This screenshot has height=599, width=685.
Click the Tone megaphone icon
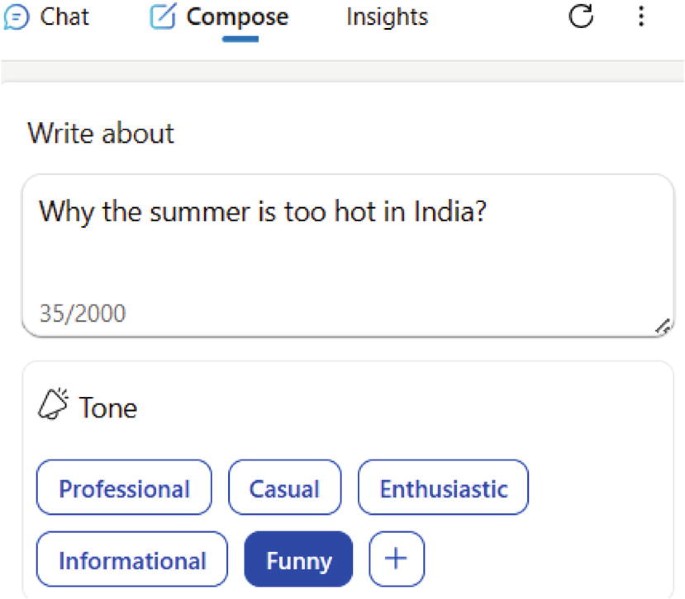pos(53,404)
